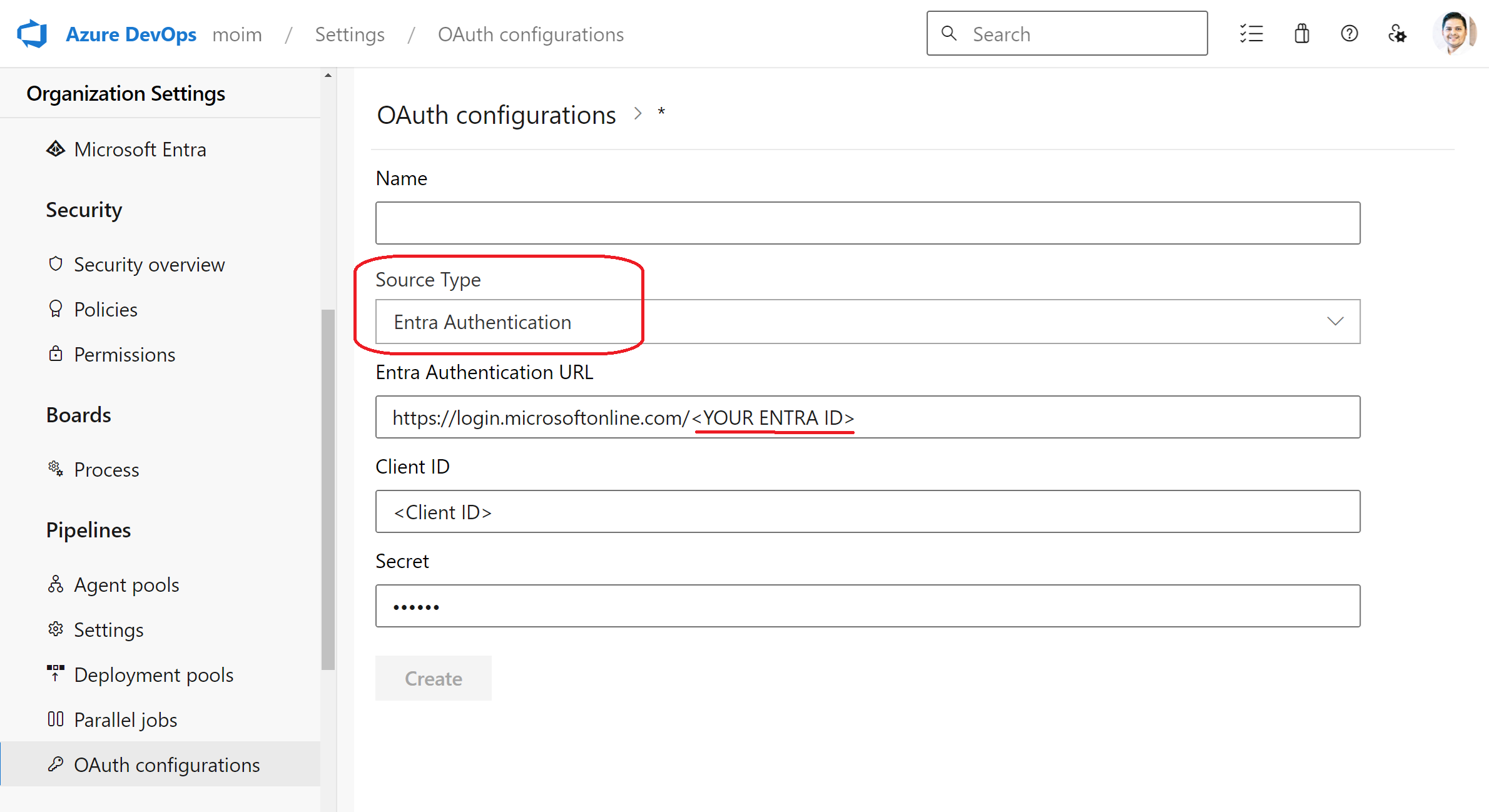The height and width of the screenshot is (812, 1489).
Task: Select OAuth configurations in sidebar
Action: pyautogui.click(x=160, y=764)
